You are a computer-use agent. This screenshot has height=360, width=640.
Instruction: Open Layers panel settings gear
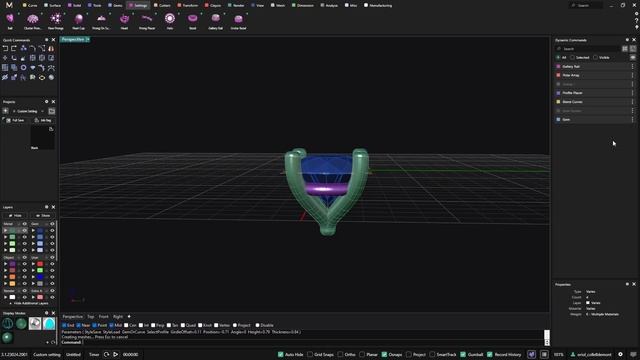click(x=47, y=207)
